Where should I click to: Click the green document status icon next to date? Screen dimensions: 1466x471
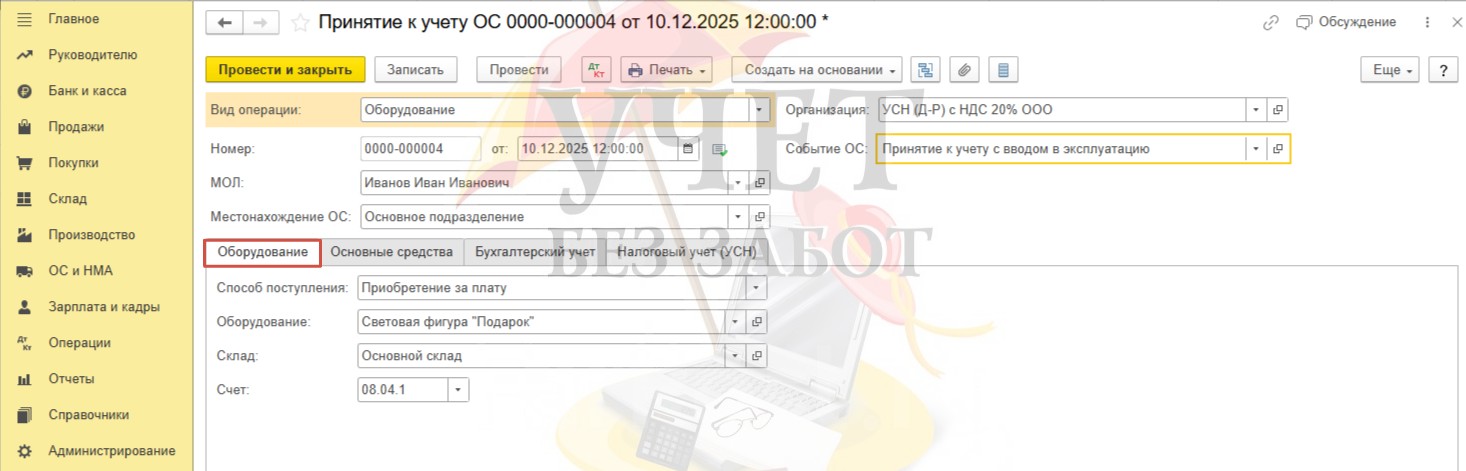click(719, 150)
